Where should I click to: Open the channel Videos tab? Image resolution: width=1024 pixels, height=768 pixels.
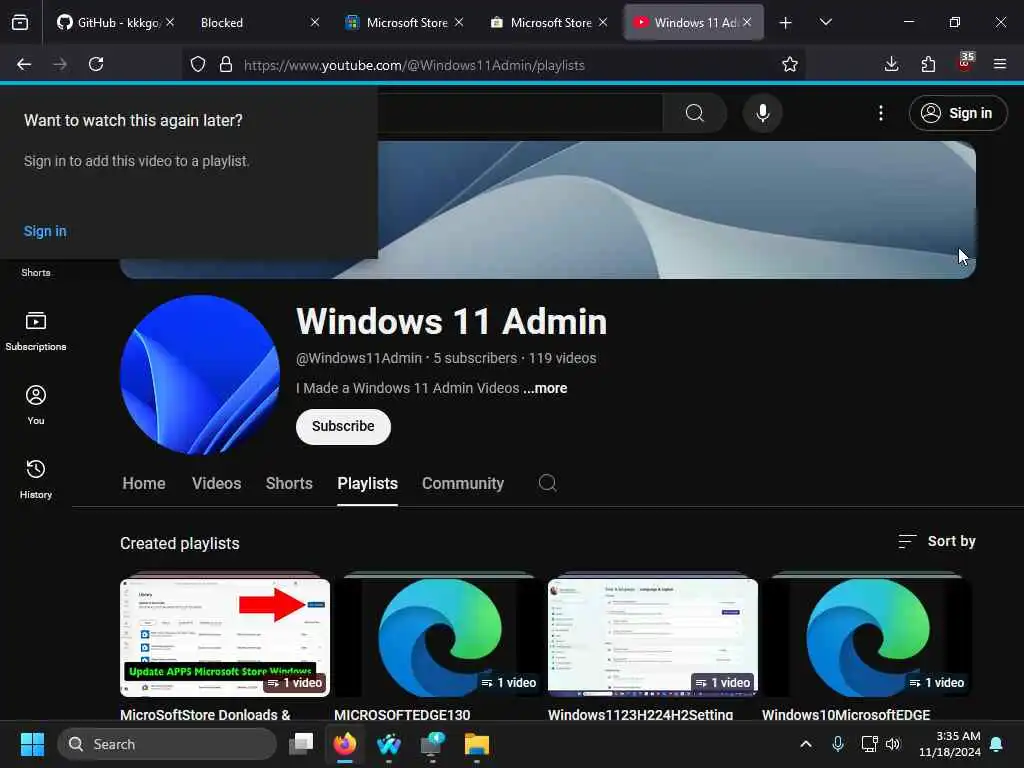(216, 483)
